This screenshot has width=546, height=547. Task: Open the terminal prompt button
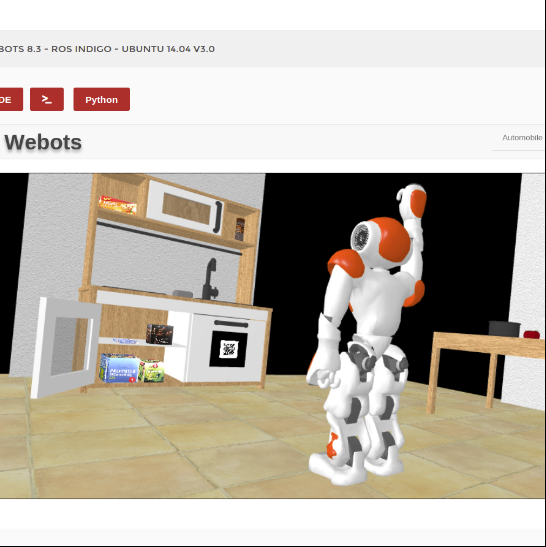coord(47,99)
